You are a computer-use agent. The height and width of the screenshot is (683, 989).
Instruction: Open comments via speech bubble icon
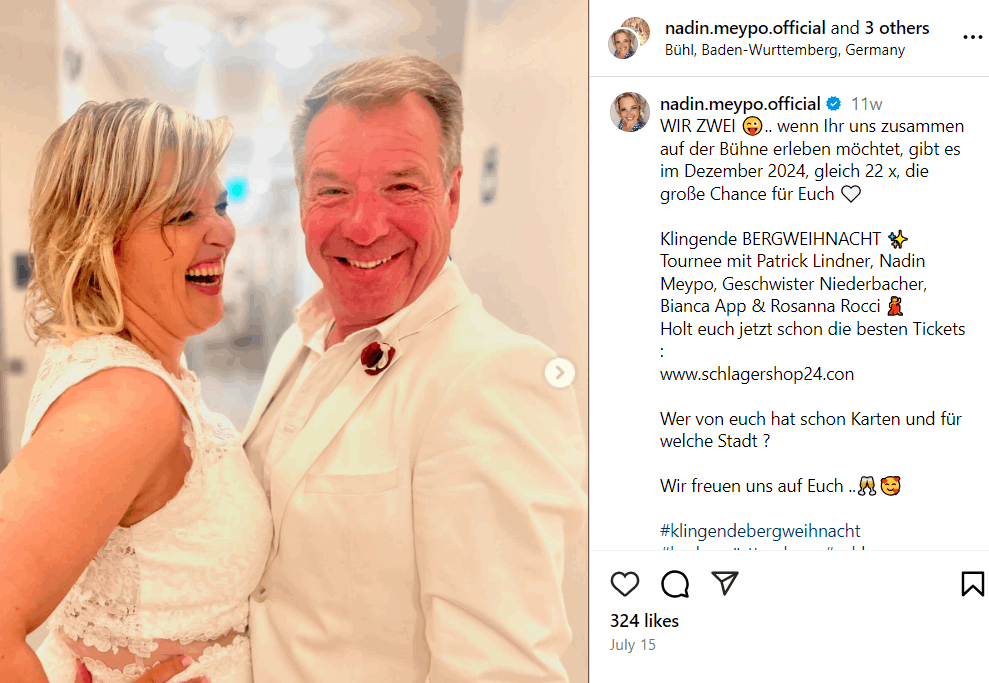point(675,584)
